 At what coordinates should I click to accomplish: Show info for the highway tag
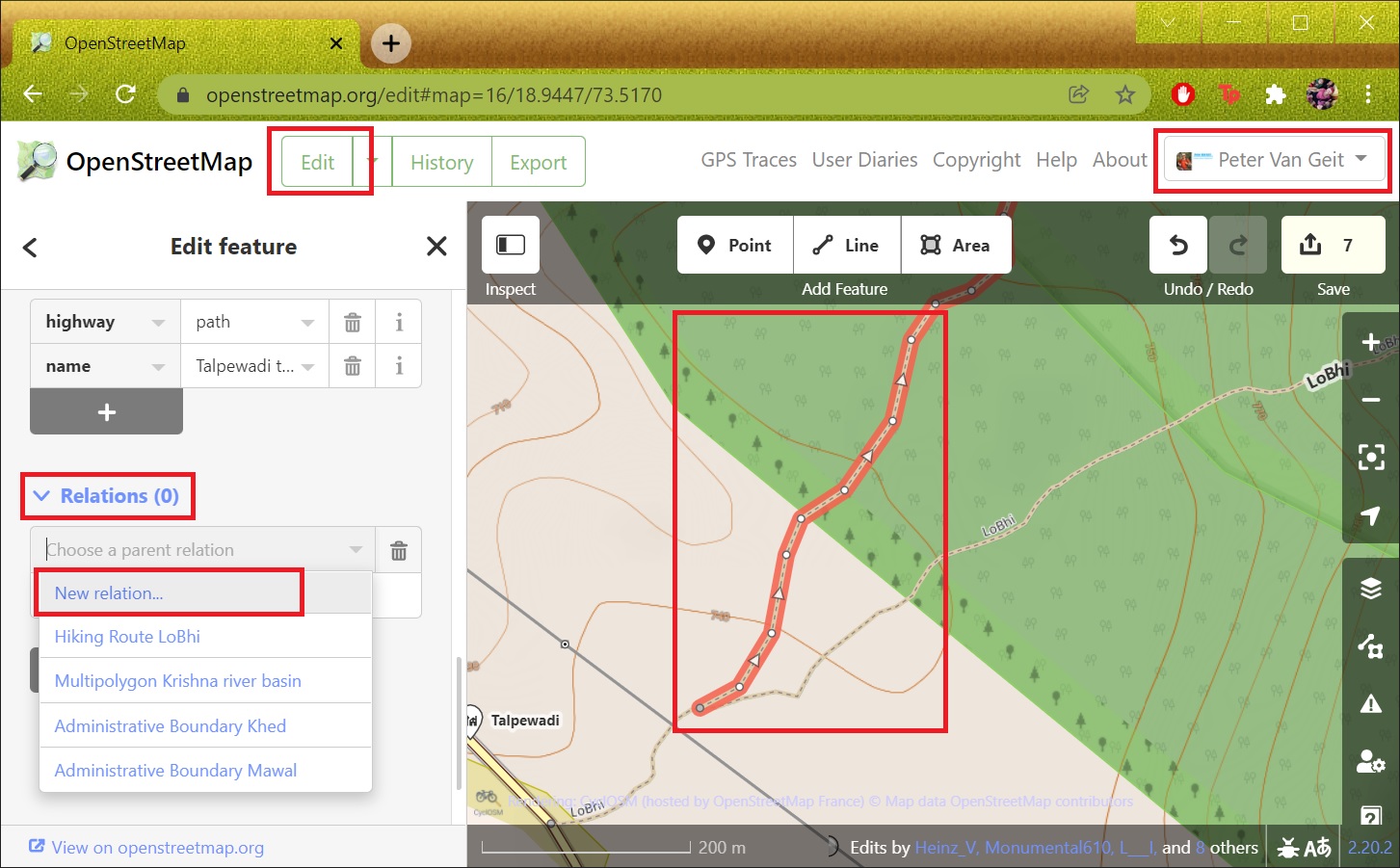[x=399, y=323]
